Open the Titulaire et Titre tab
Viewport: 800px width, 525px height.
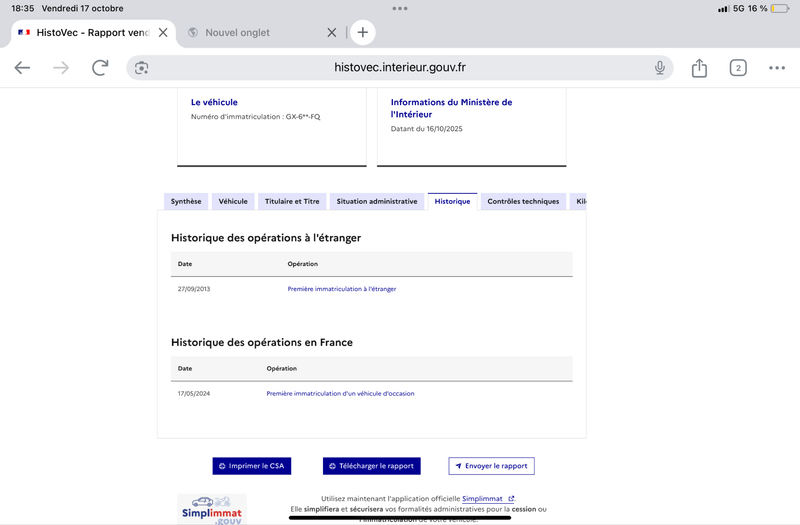[x=292, y=201]
